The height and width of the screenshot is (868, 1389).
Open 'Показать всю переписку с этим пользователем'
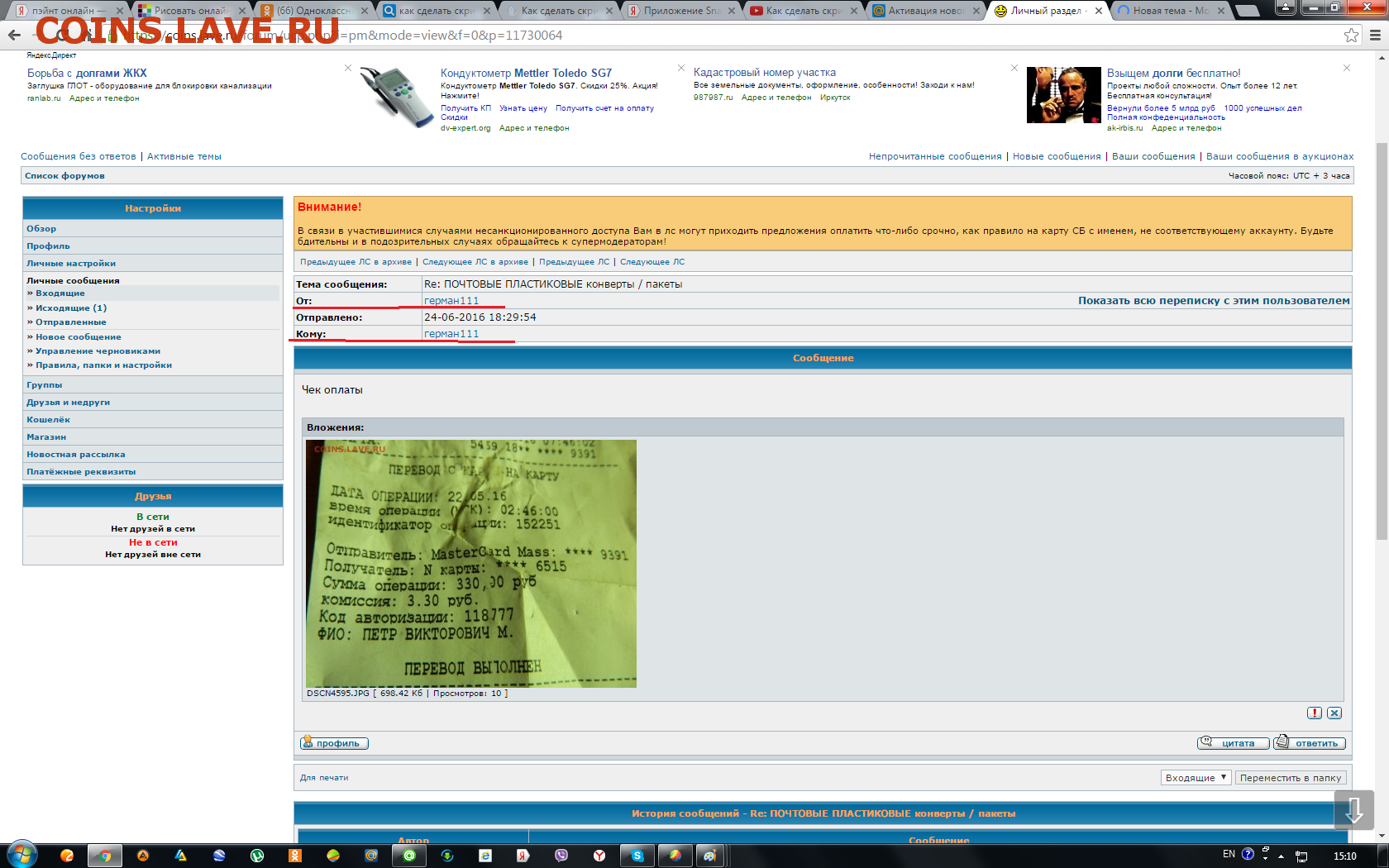click(x=1214, y=301)
